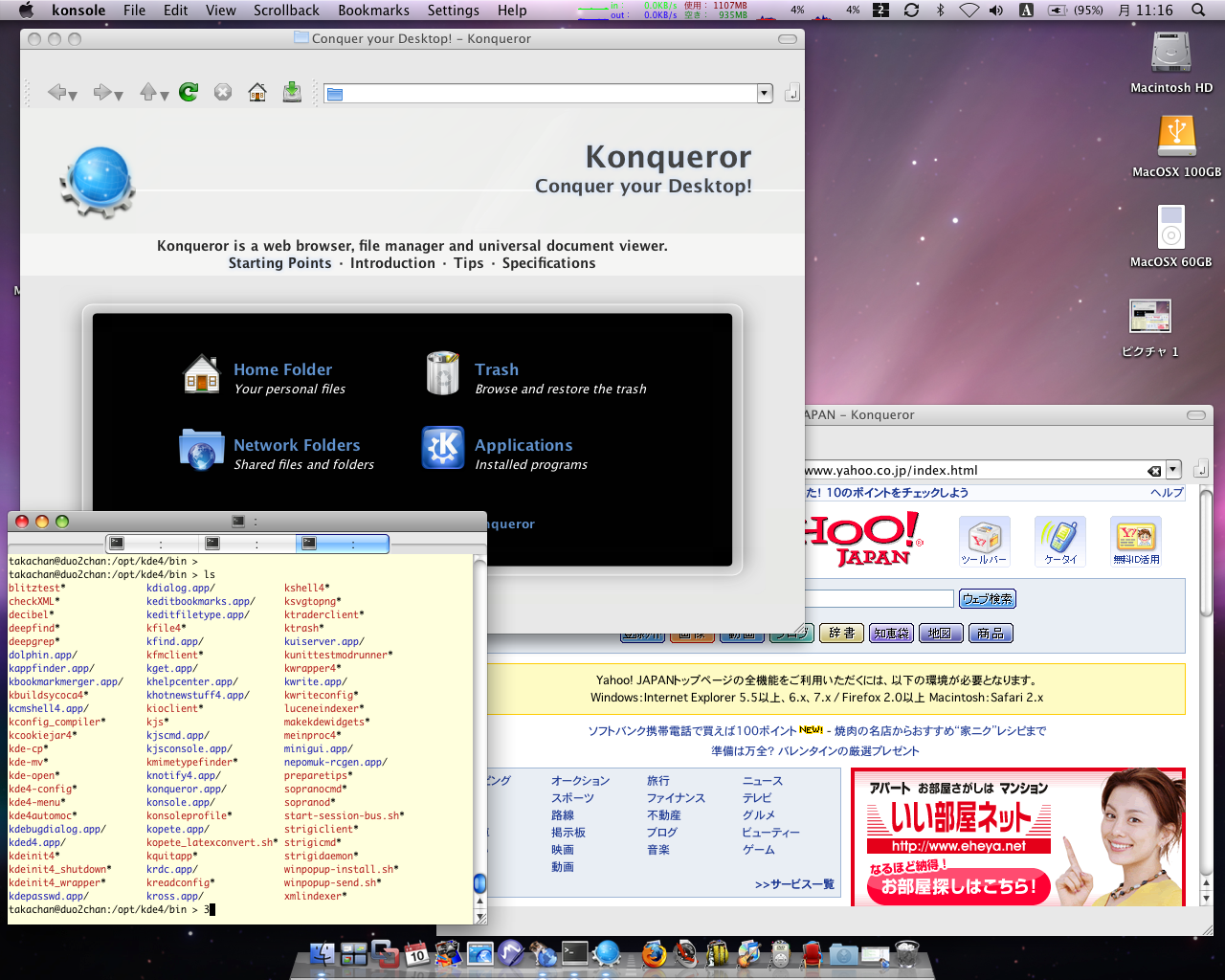Screen dimensions: 1225x980
Task: Launch Firefox from the Dock
Action: click(x=655, y=953)
